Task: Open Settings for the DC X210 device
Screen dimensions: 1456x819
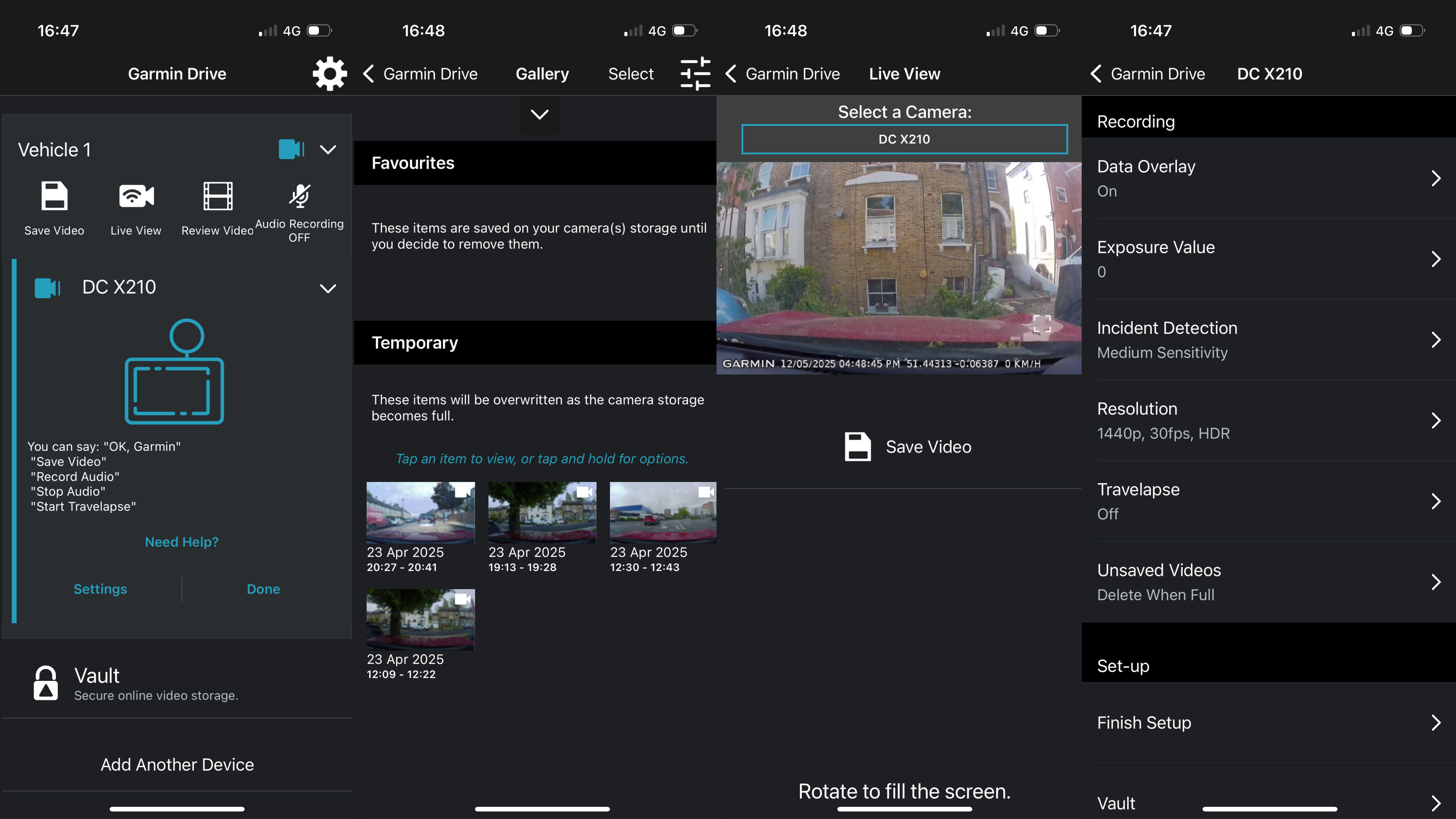Action: point(100,589)
